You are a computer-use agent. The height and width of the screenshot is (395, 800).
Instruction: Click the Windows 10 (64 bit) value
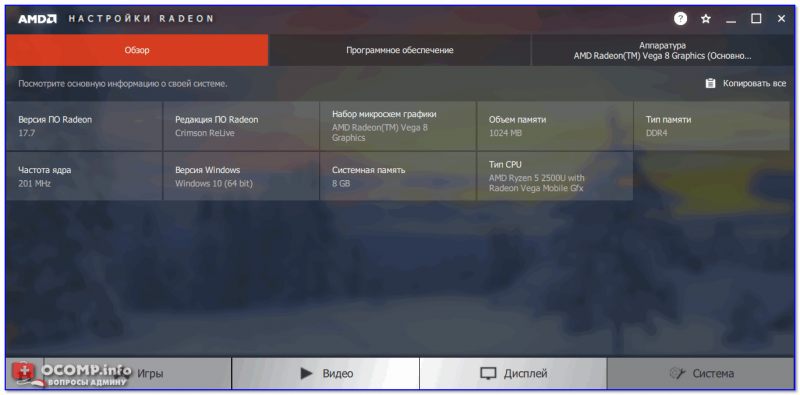214,183
